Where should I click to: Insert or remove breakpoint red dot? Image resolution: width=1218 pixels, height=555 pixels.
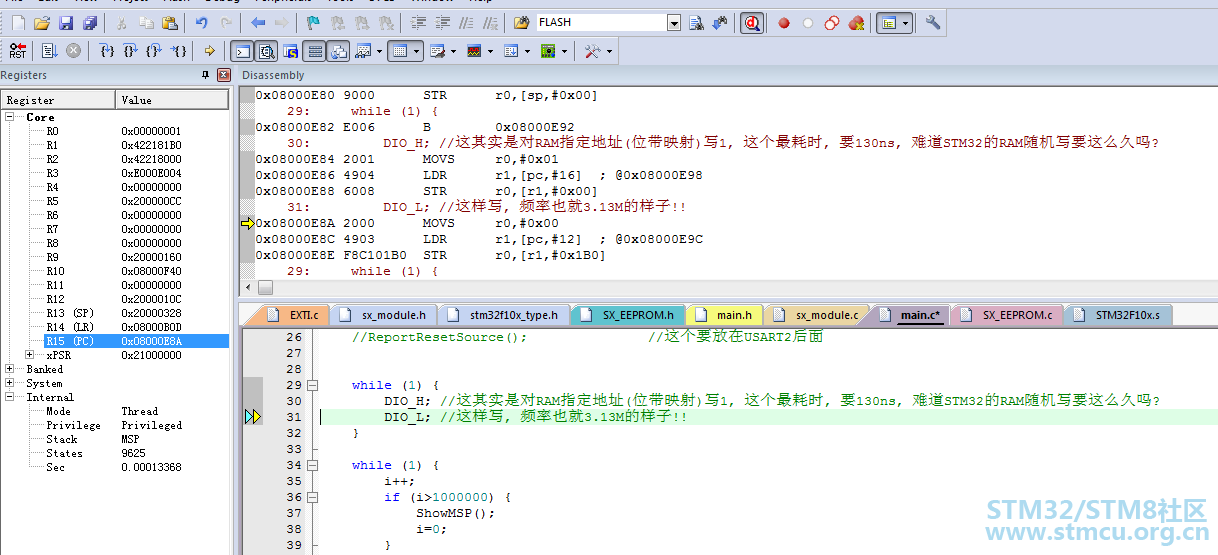coord(784,22)
